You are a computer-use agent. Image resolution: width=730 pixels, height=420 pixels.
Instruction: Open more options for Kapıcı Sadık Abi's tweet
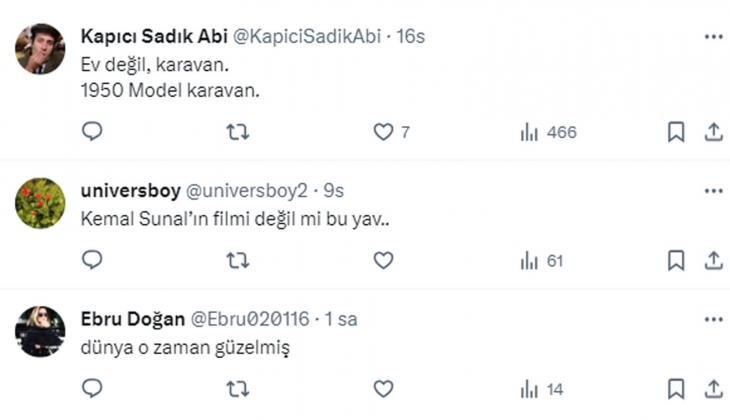click(713, 36)
